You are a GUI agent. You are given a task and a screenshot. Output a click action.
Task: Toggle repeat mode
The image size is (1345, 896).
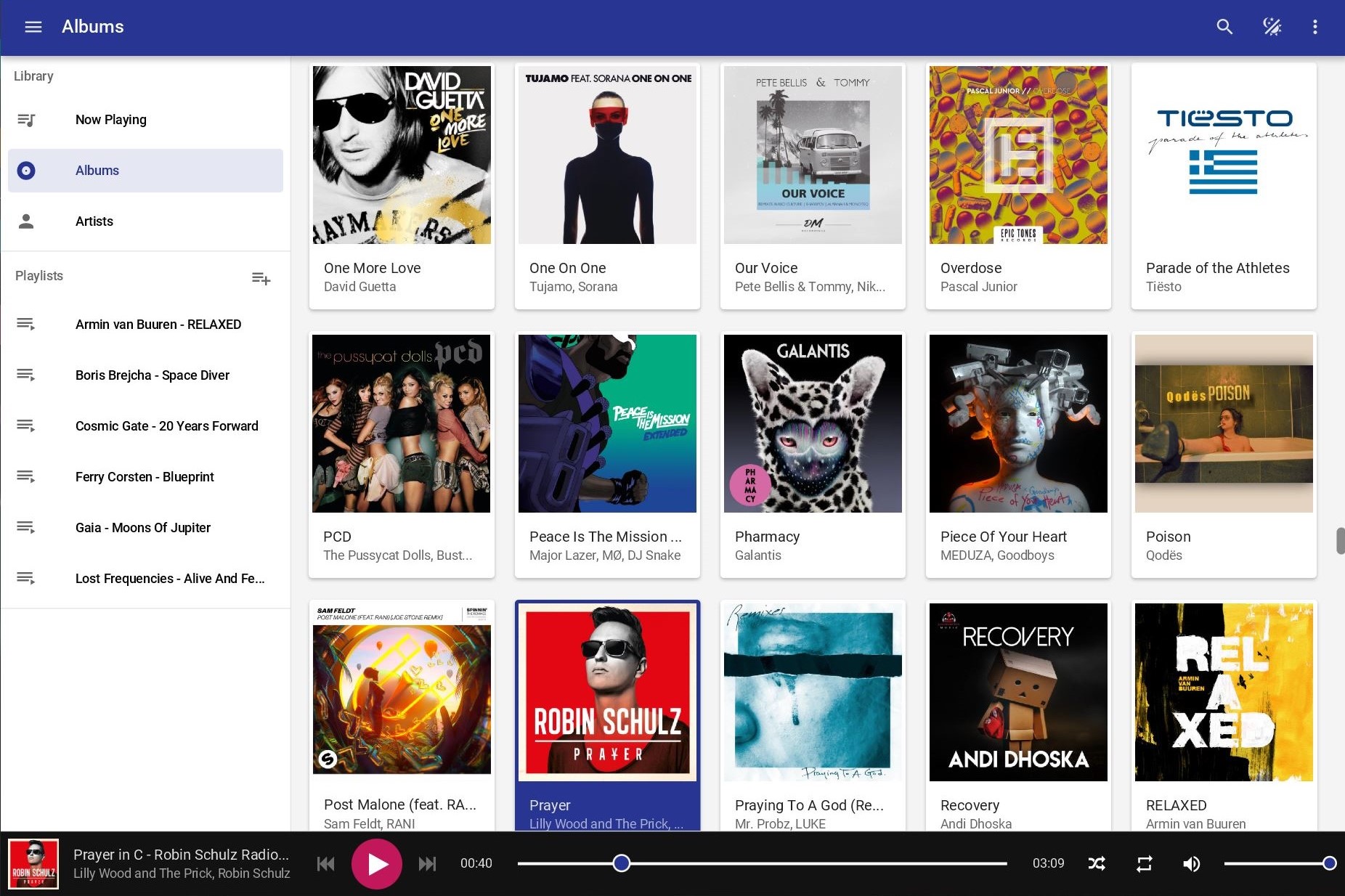[1144, 863]
